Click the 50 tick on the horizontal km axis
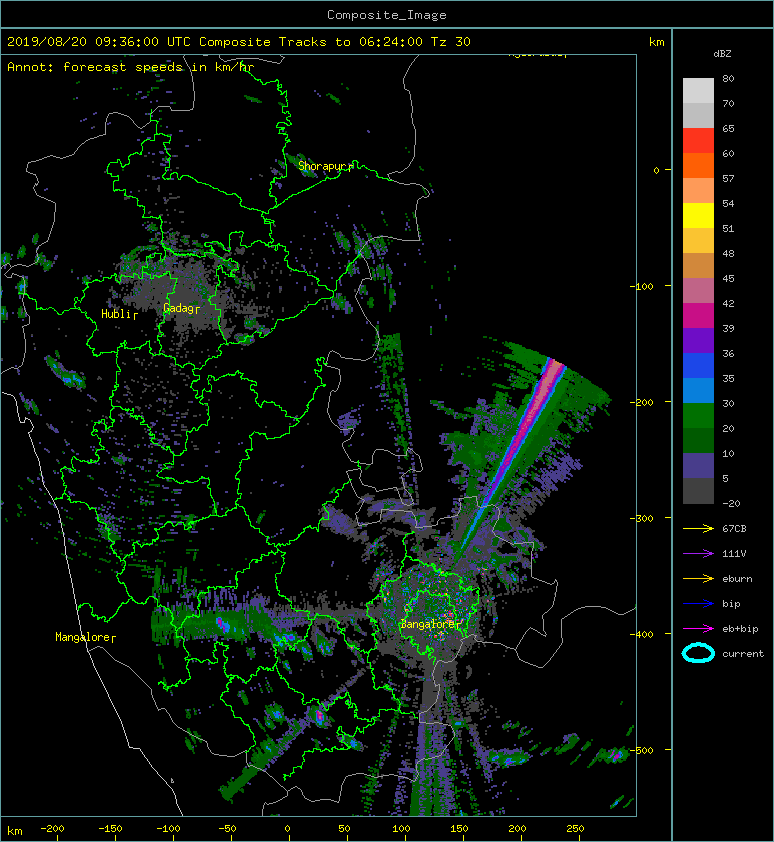This screenshot has height=842, width=774. (344, 829)
